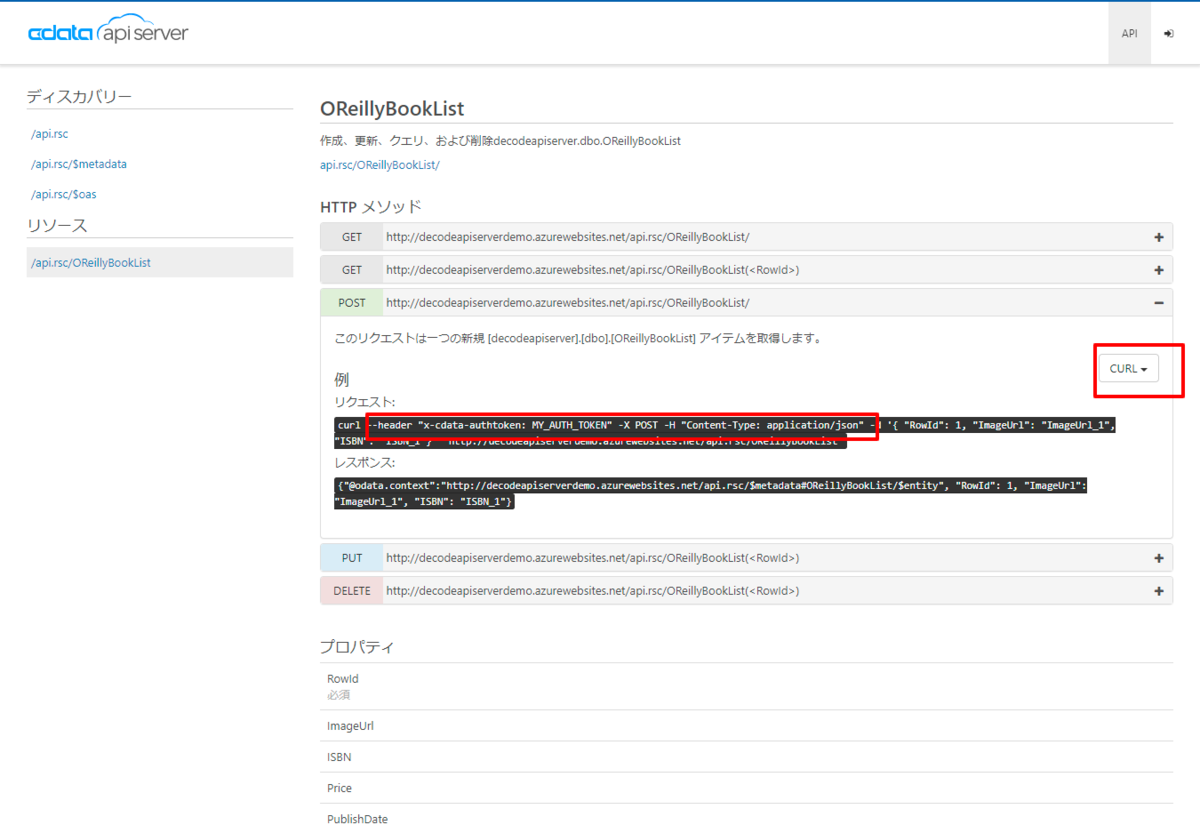Collapse the POST method section
The height and width of the screenshot is (825, 1200).
1159,302
